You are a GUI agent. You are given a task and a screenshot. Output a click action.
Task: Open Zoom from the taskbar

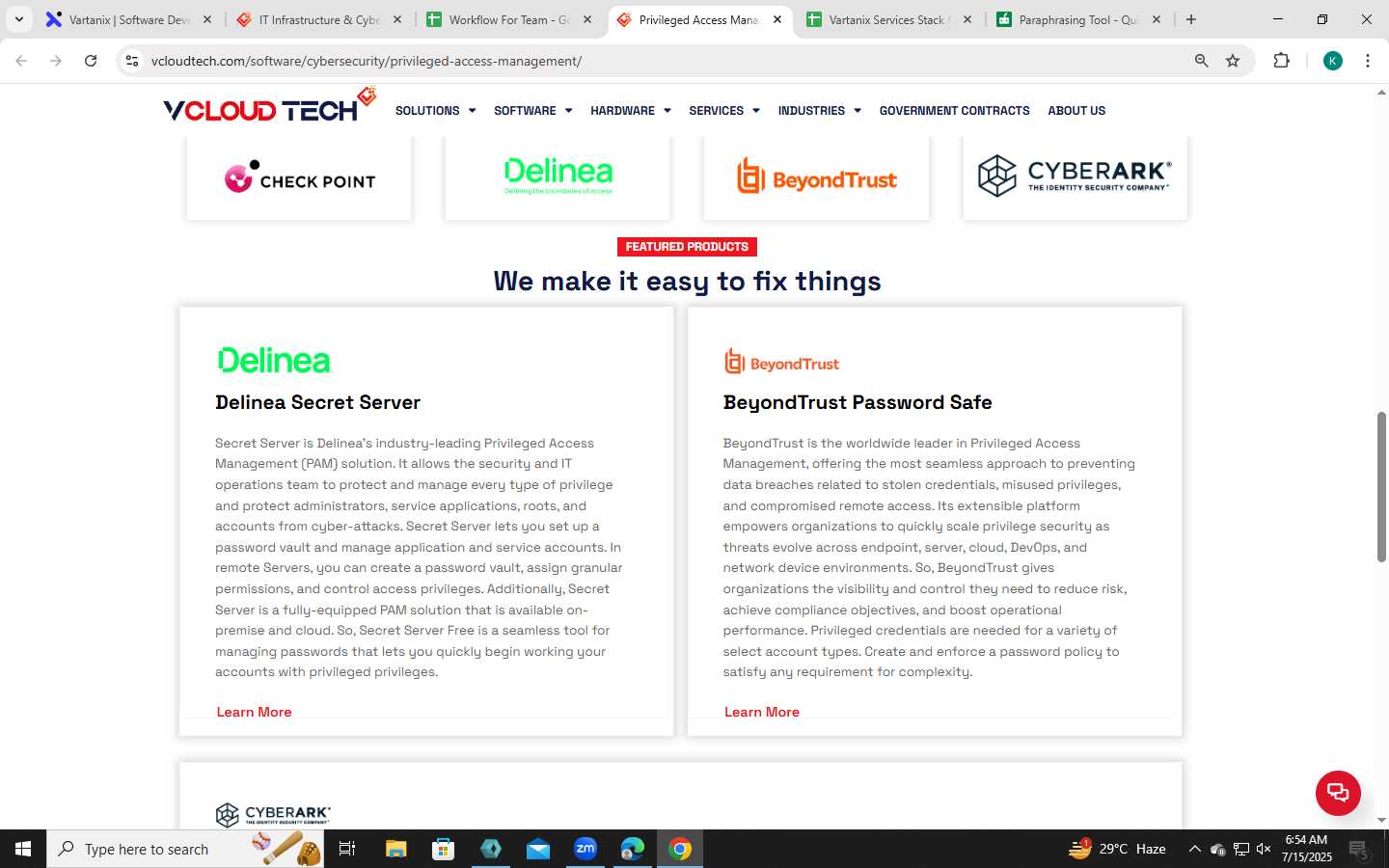tap(586, 849)
